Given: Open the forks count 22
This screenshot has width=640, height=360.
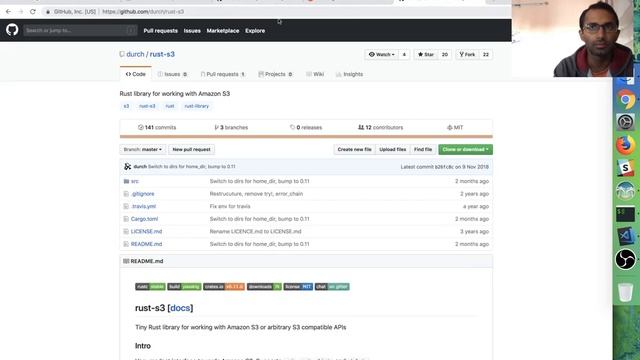Looking at the screenshot, I should click(486, 54).
